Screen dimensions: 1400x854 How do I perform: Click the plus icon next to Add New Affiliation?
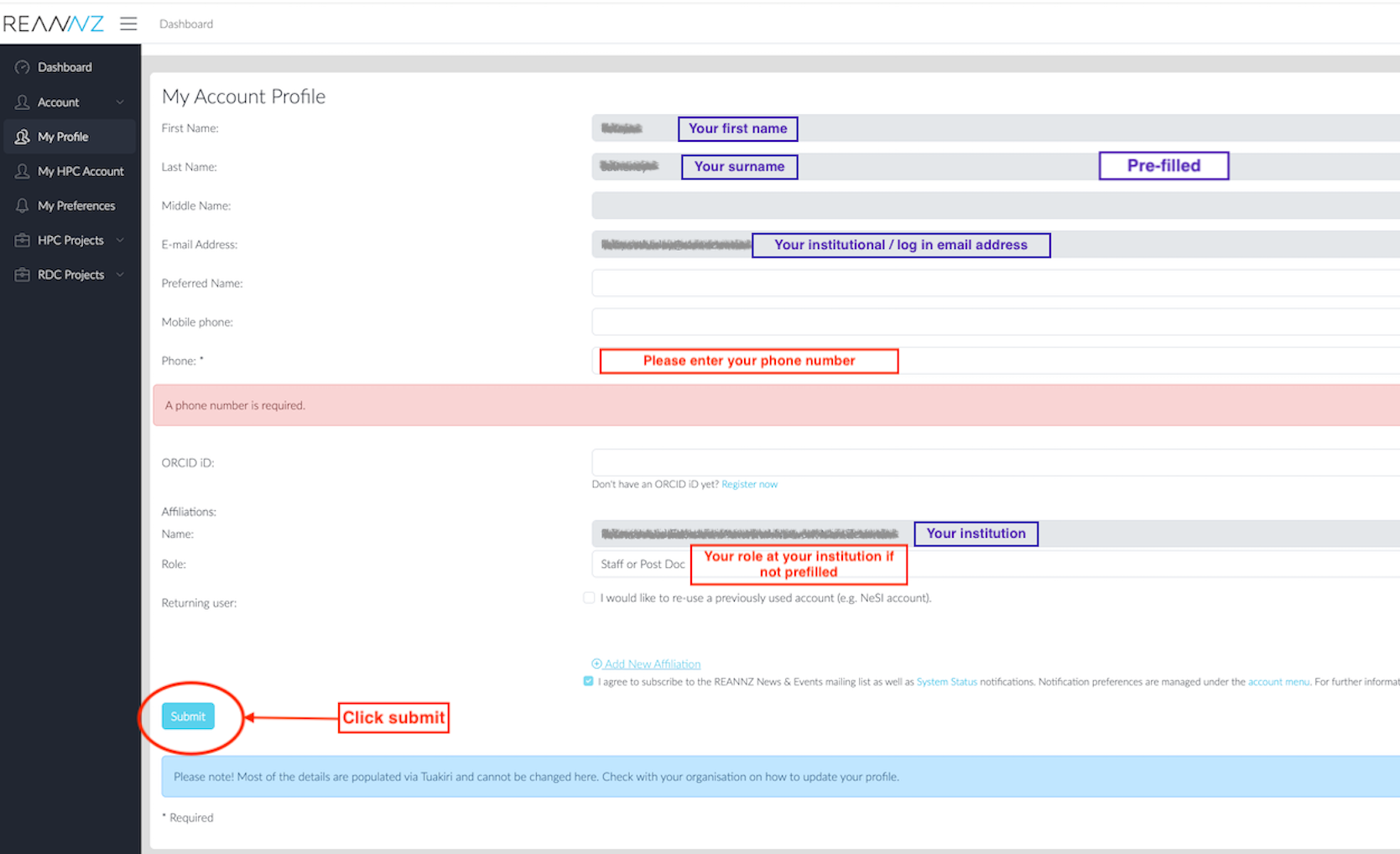596,663
